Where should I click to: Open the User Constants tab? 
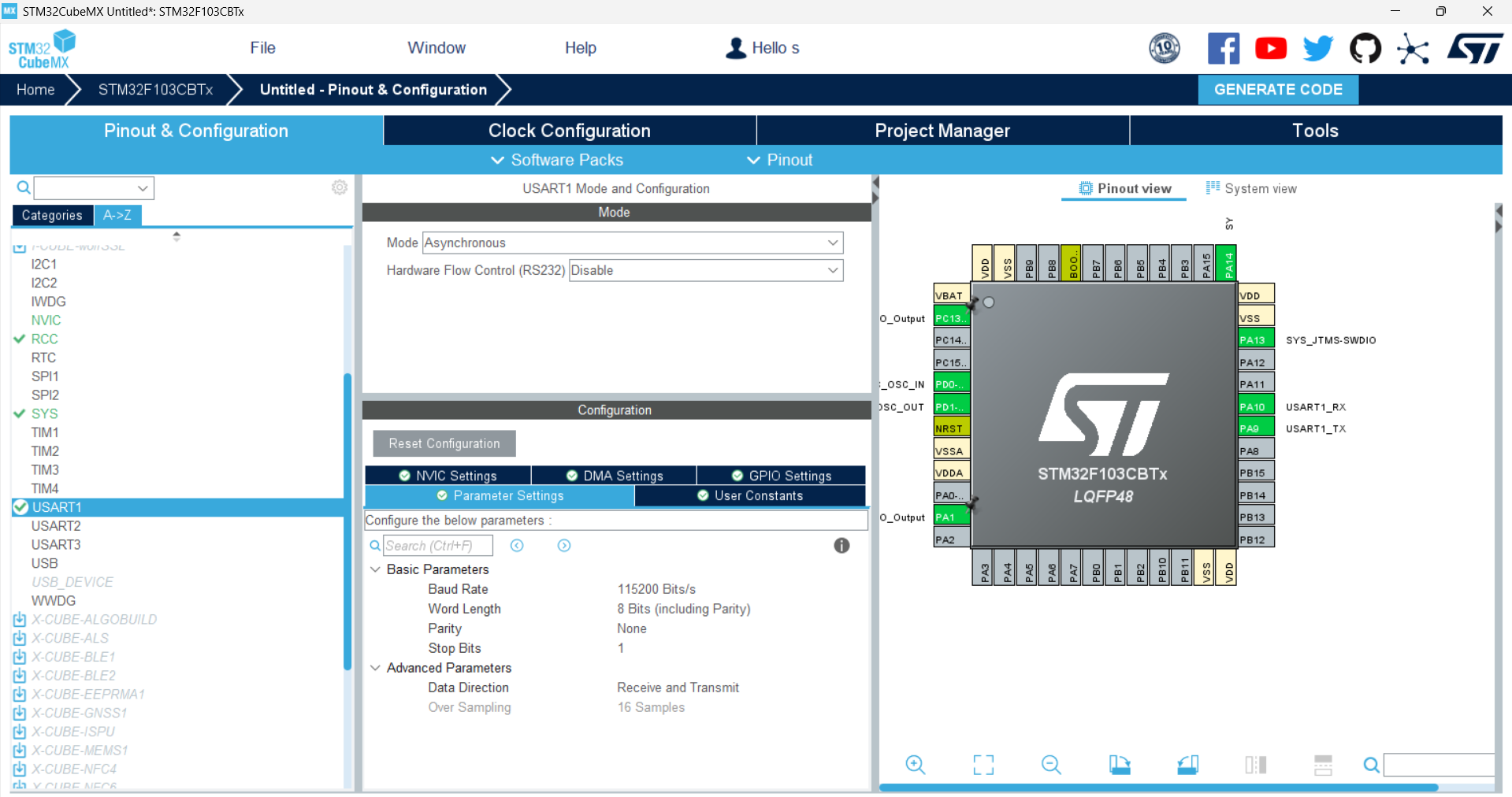coord(750,495)
